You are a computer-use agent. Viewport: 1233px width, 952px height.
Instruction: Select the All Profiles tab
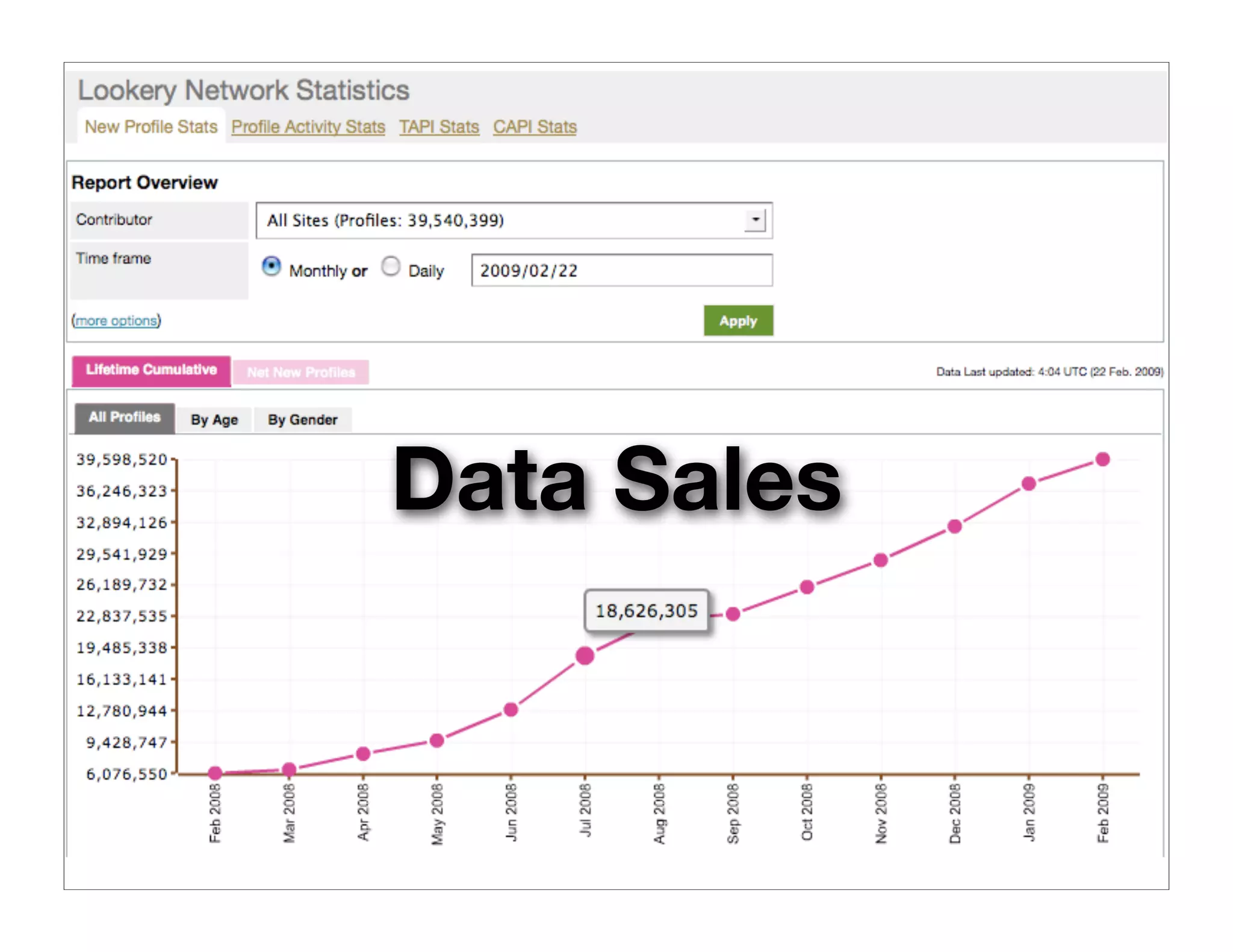[x=125, y=417]
